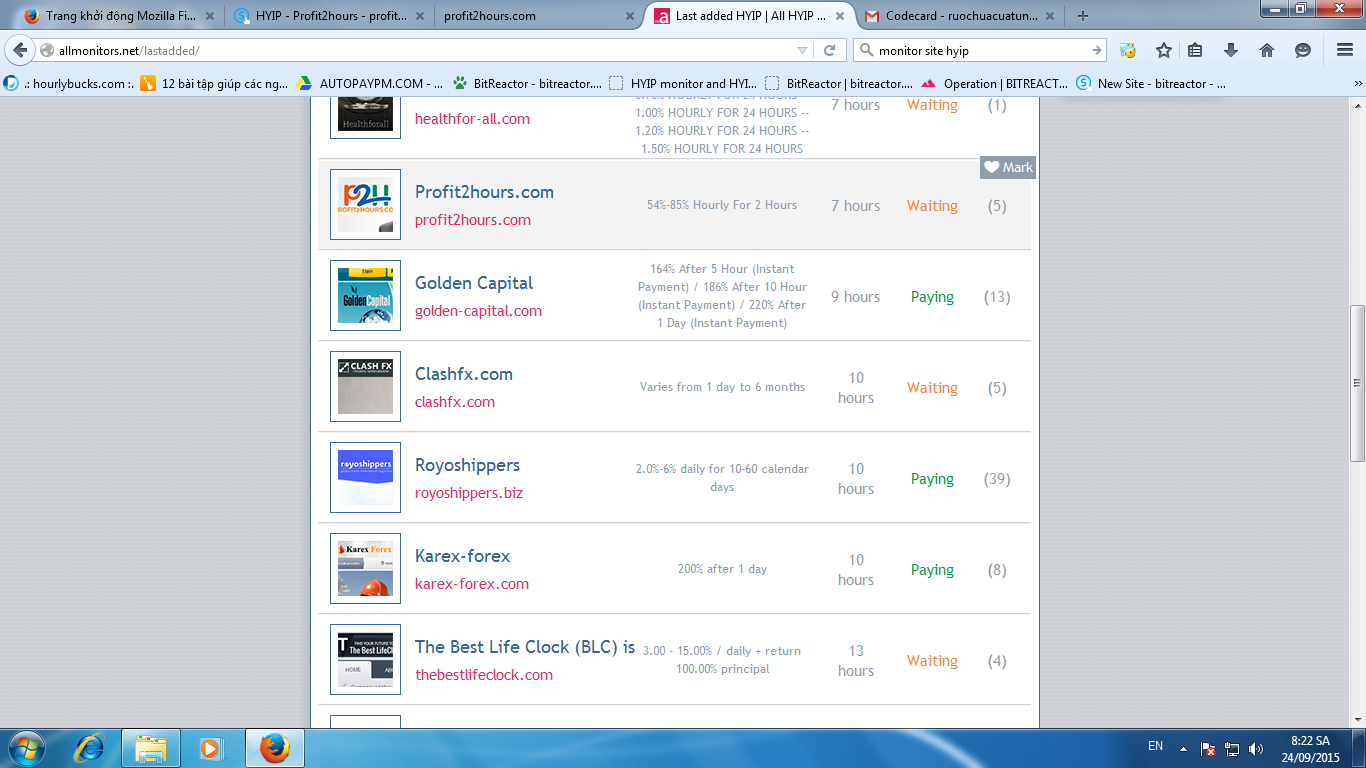Visit the thebestlifeclock.com URL link
Viewport: 1366px width, 768px height.
coord(484,675)
